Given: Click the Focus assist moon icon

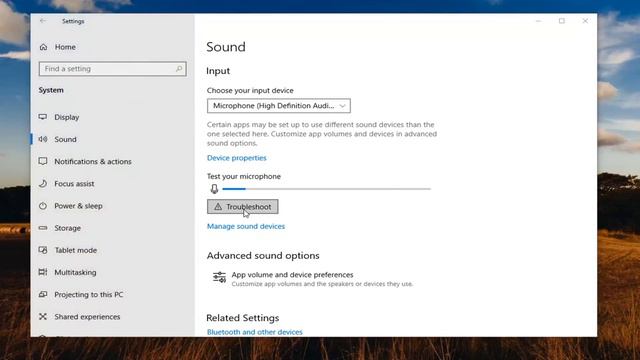Looking at the screenshot, I should [x=43, y=184].
